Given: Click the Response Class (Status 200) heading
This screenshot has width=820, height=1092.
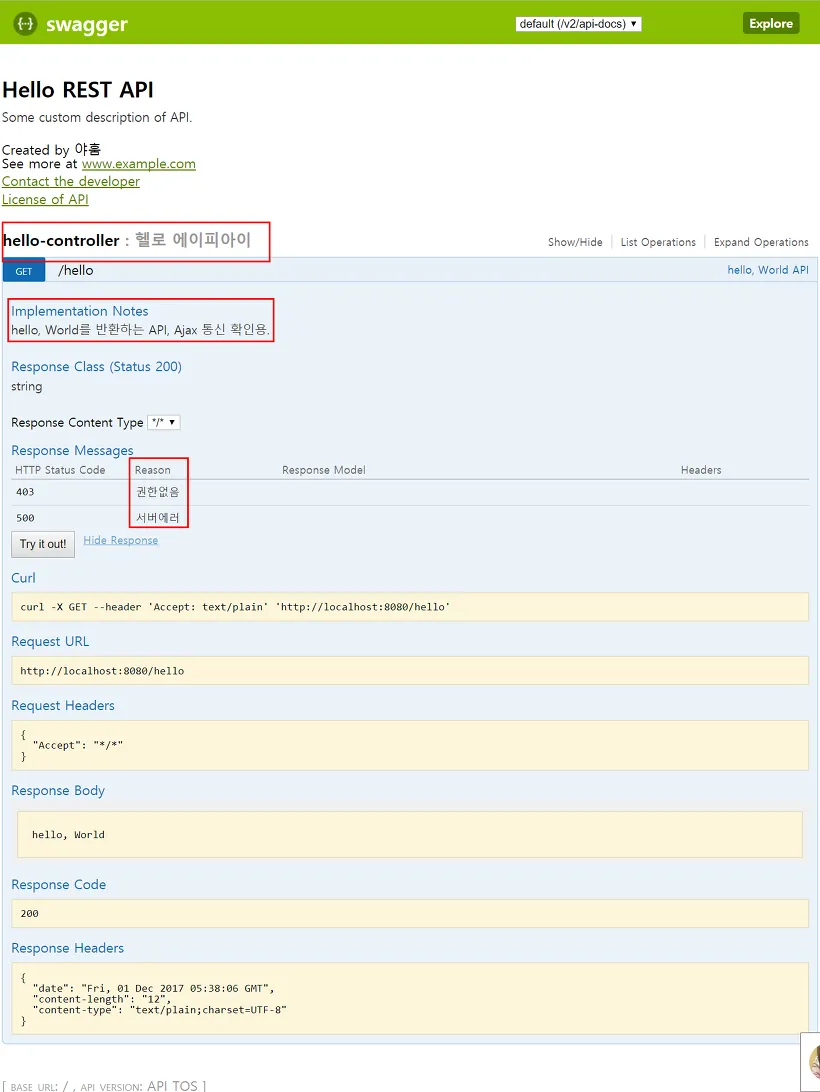Looking at the screenshot, I should tap(96, 366).
